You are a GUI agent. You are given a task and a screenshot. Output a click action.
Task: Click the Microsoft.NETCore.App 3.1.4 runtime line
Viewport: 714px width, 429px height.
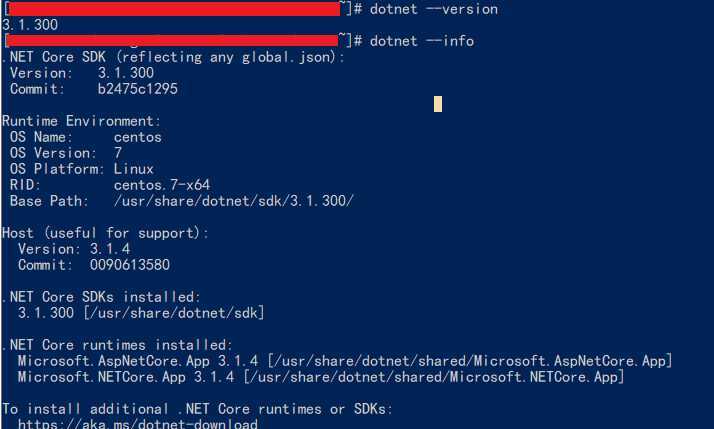(x=321, y=377)
